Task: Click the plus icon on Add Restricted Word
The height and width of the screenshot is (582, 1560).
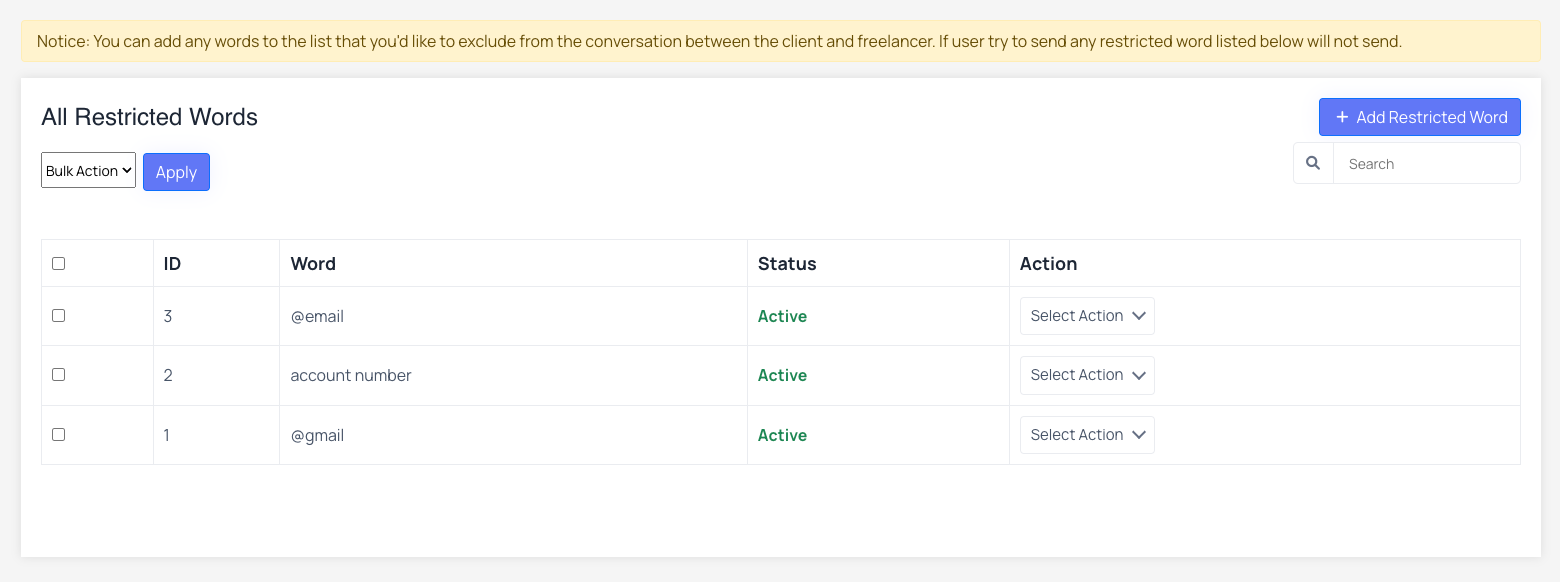Action: (x=1341, y=117)
